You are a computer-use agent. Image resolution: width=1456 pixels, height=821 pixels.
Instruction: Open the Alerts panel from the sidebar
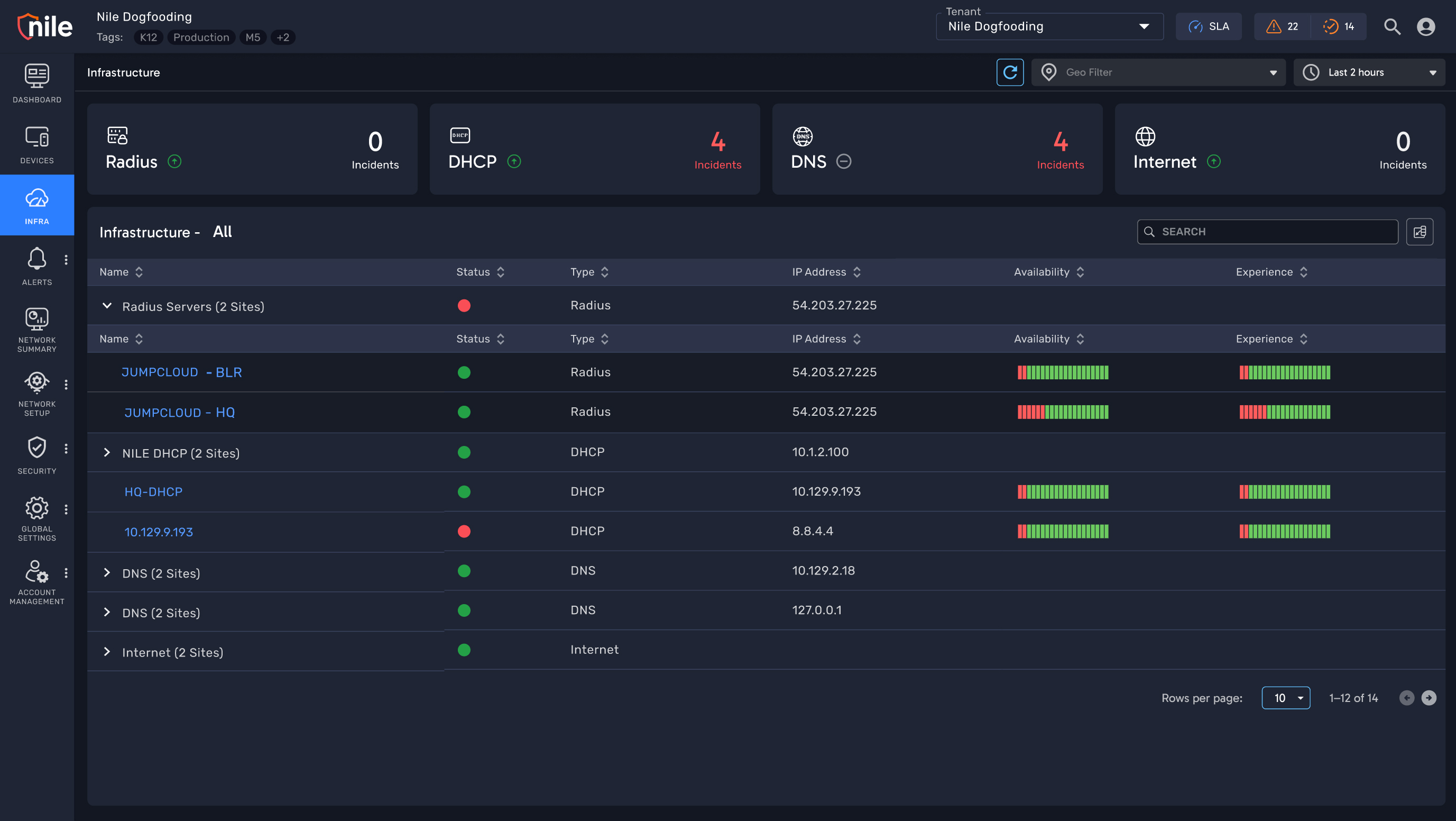pos(36,266)
